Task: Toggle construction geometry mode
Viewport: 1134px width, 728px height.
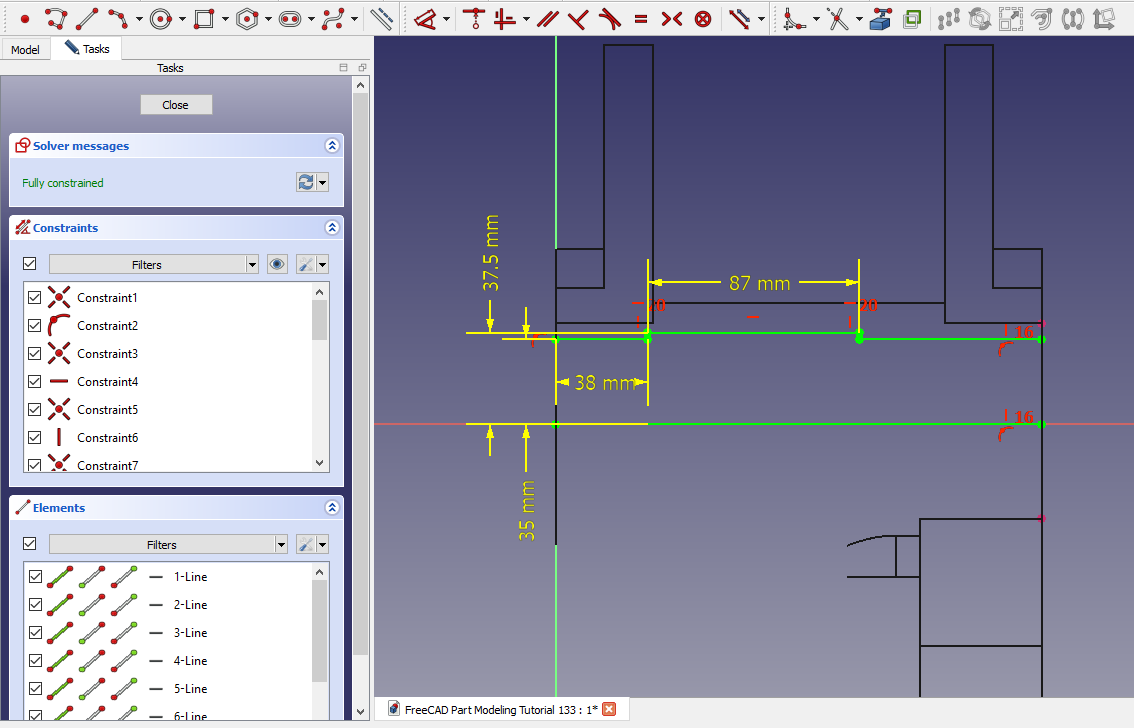Action: 381,18
